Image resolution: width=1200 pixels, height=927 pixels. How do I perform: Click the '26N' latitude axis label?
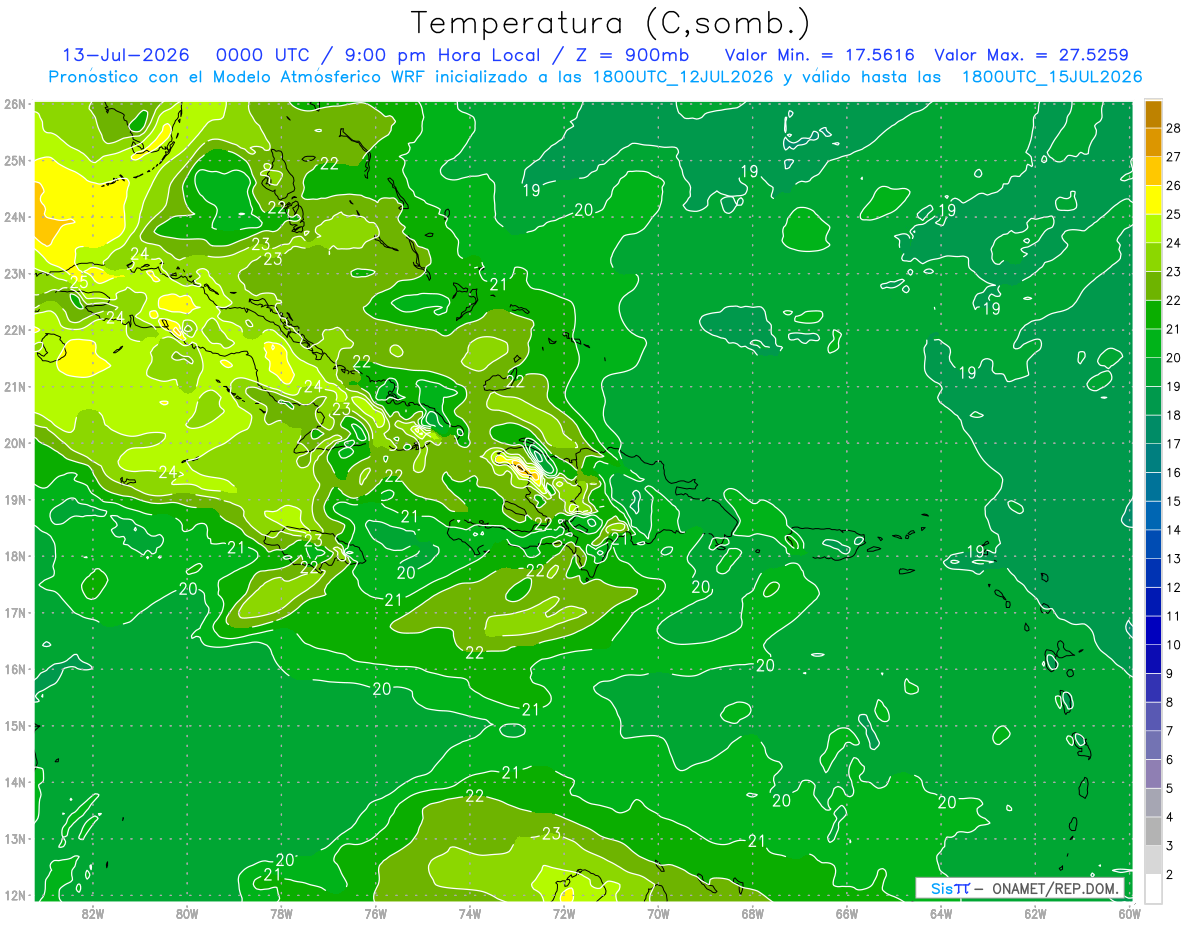14,104
